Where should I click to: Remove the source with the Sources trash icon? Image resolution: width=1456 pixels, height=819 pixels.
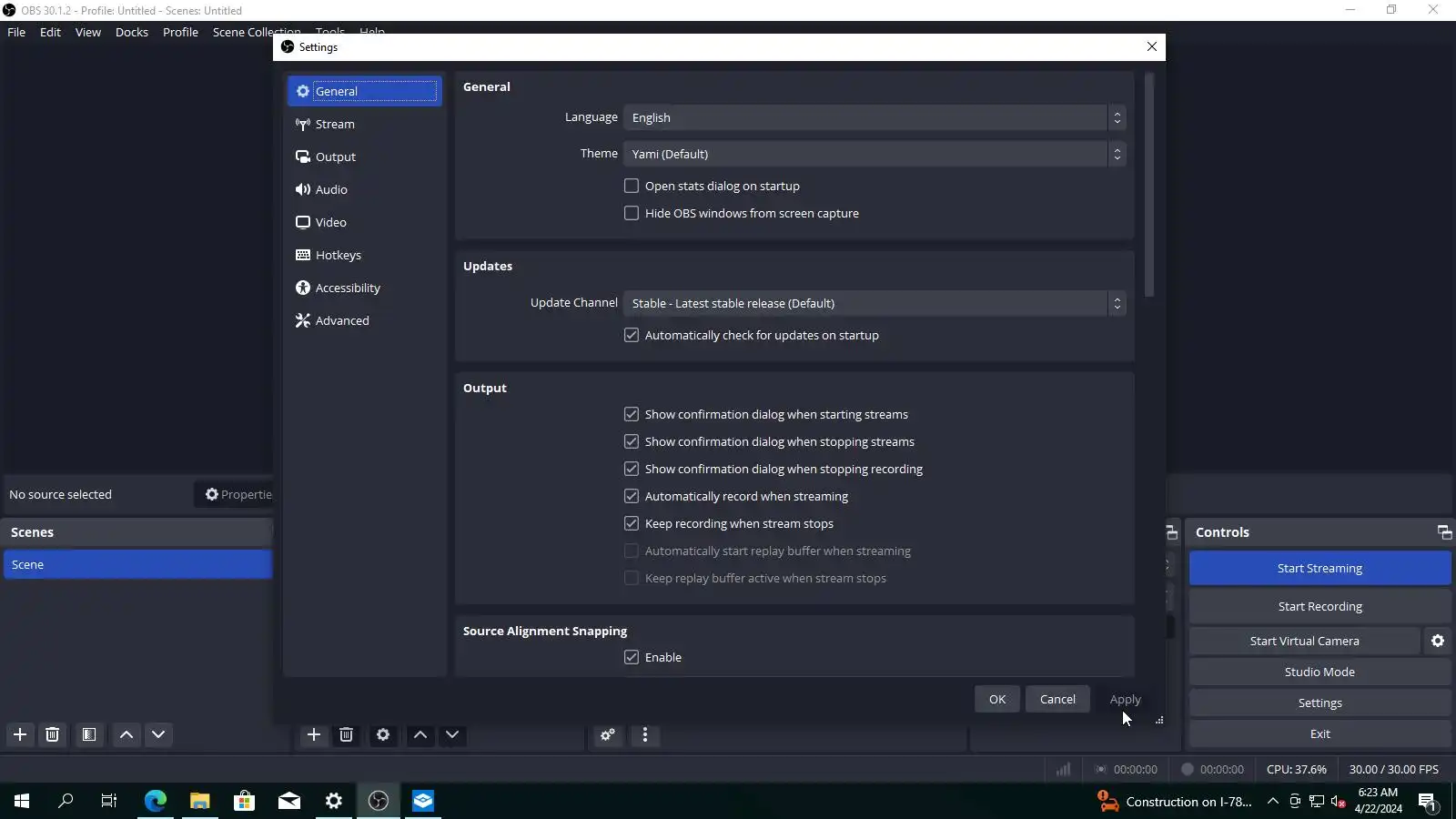point(347,734)
